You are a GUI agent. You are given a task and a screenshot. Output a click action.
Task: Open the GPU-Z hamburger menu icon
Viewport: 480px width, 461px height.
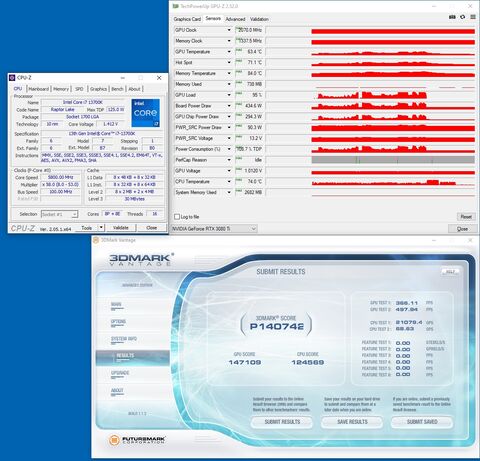[x=473, y=17]
